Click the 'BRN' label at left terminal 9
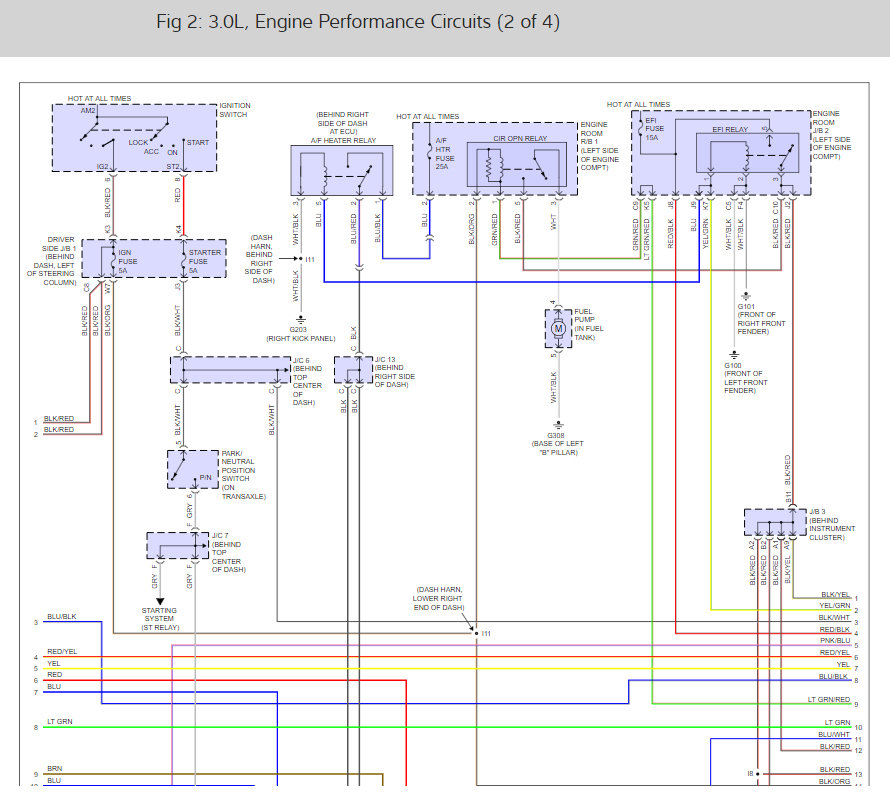890x810 pixels. (x=54, y=769)
